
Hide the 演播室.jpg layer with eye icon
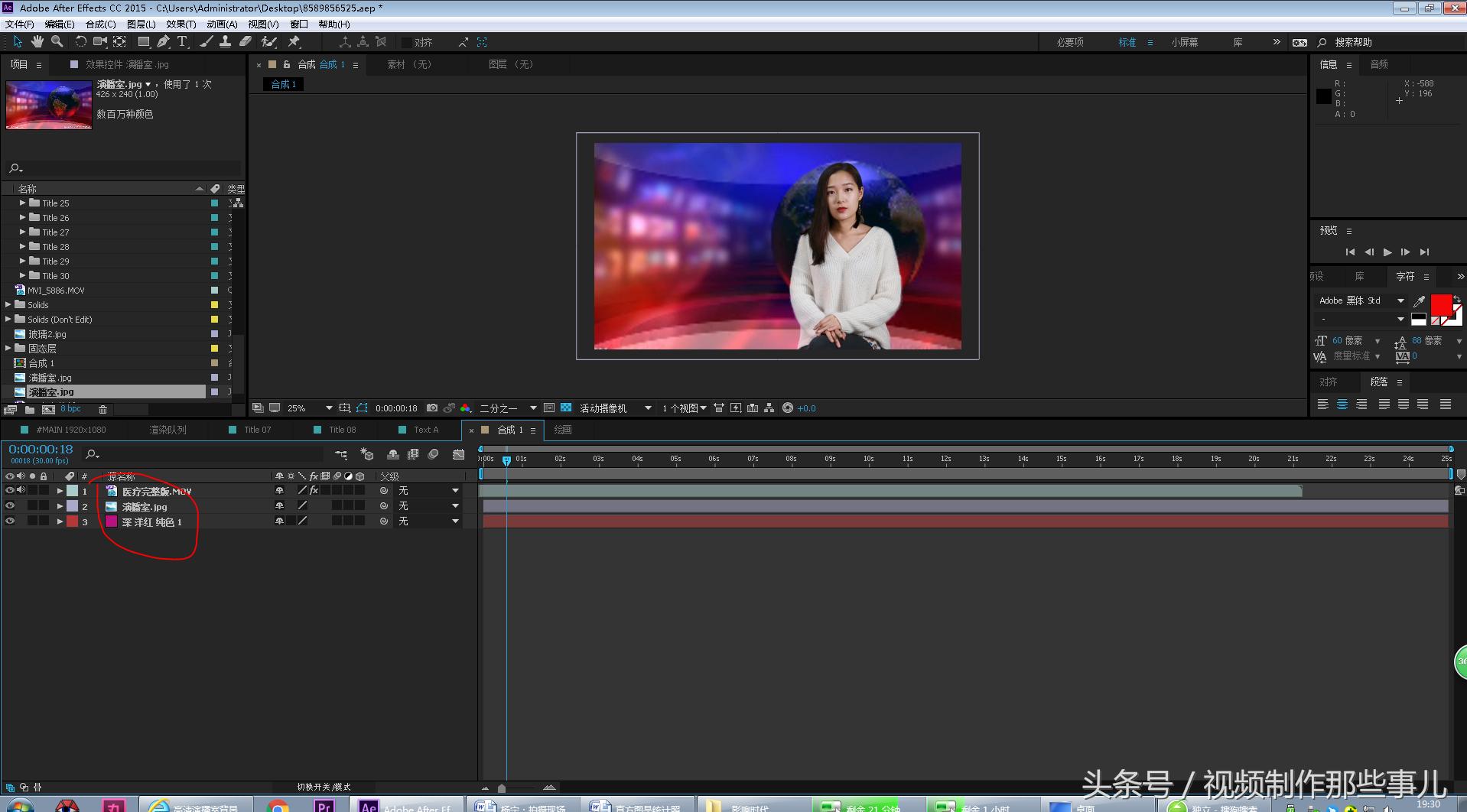pyautogui.click(x=10, y=506)
